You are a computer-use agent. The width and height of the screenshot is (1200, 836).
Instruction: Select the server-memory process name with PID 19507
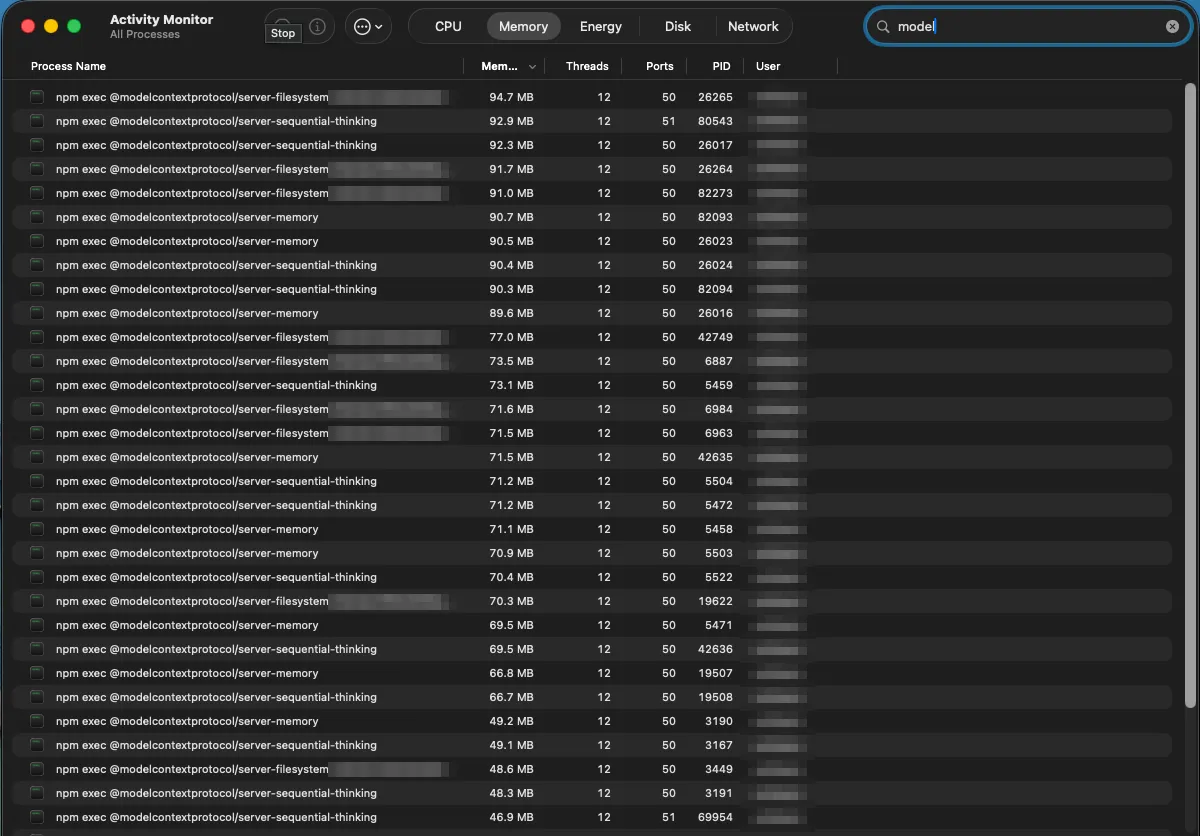187,673
